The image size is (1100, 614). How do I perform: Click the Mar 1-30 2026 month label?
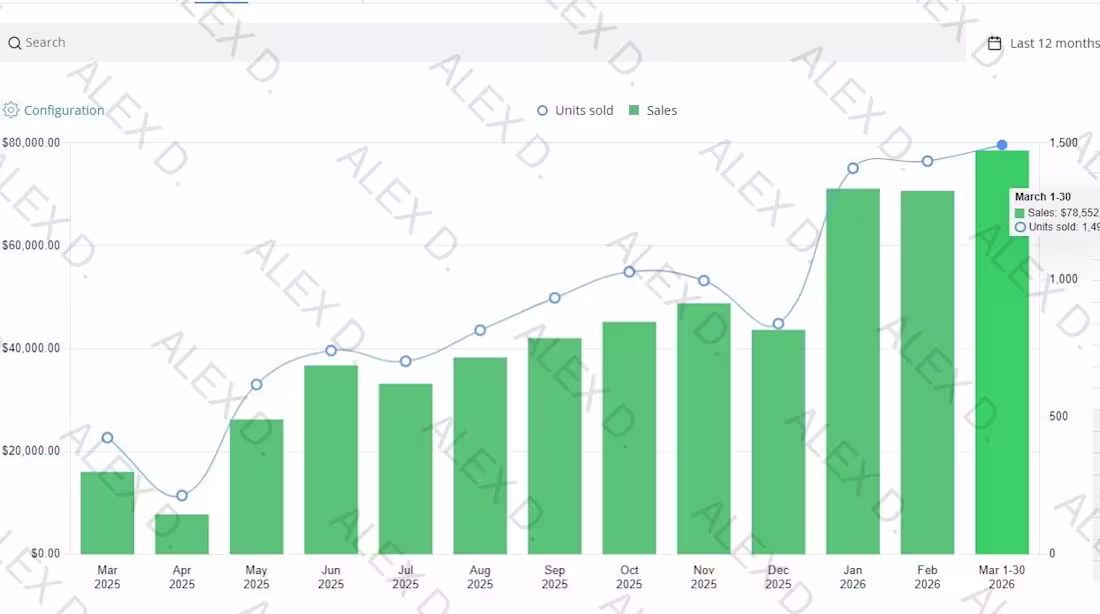click(1002, 578)
